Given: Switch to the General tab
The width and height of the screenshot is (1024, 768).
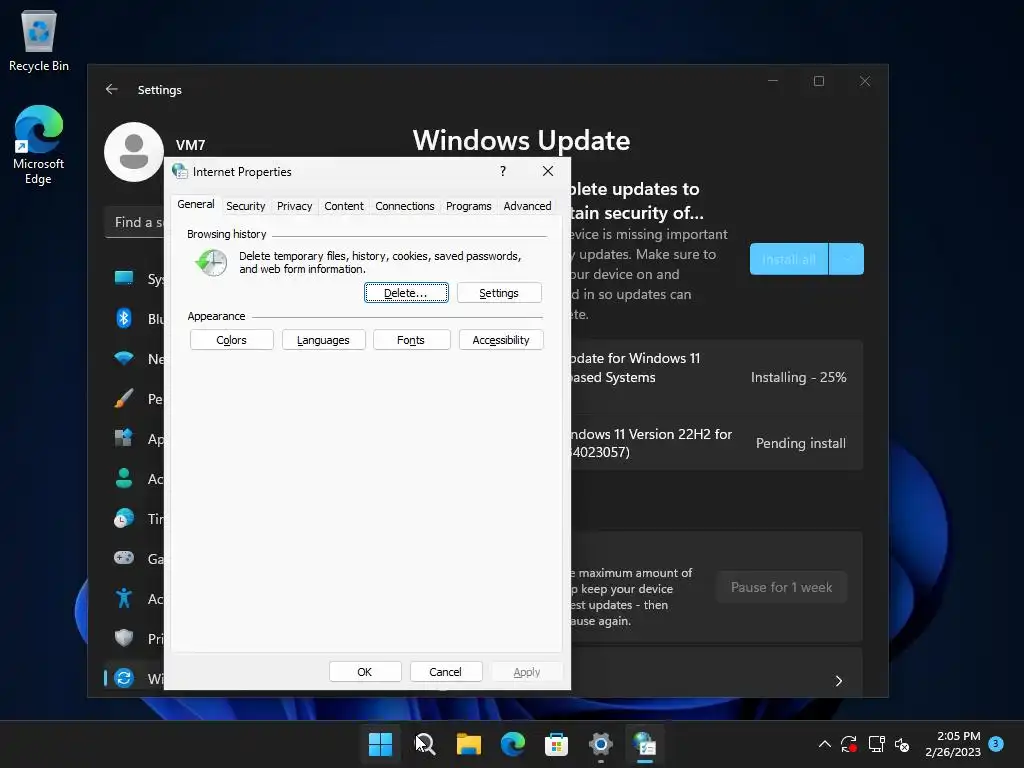Looking at the screenshot, I should (195, 204).
